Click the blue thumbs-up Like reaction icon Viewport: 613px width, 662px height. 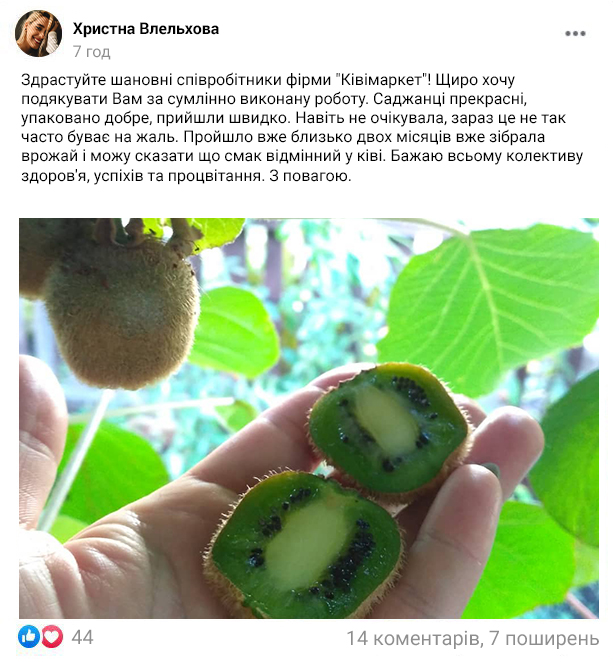(29, 637)
